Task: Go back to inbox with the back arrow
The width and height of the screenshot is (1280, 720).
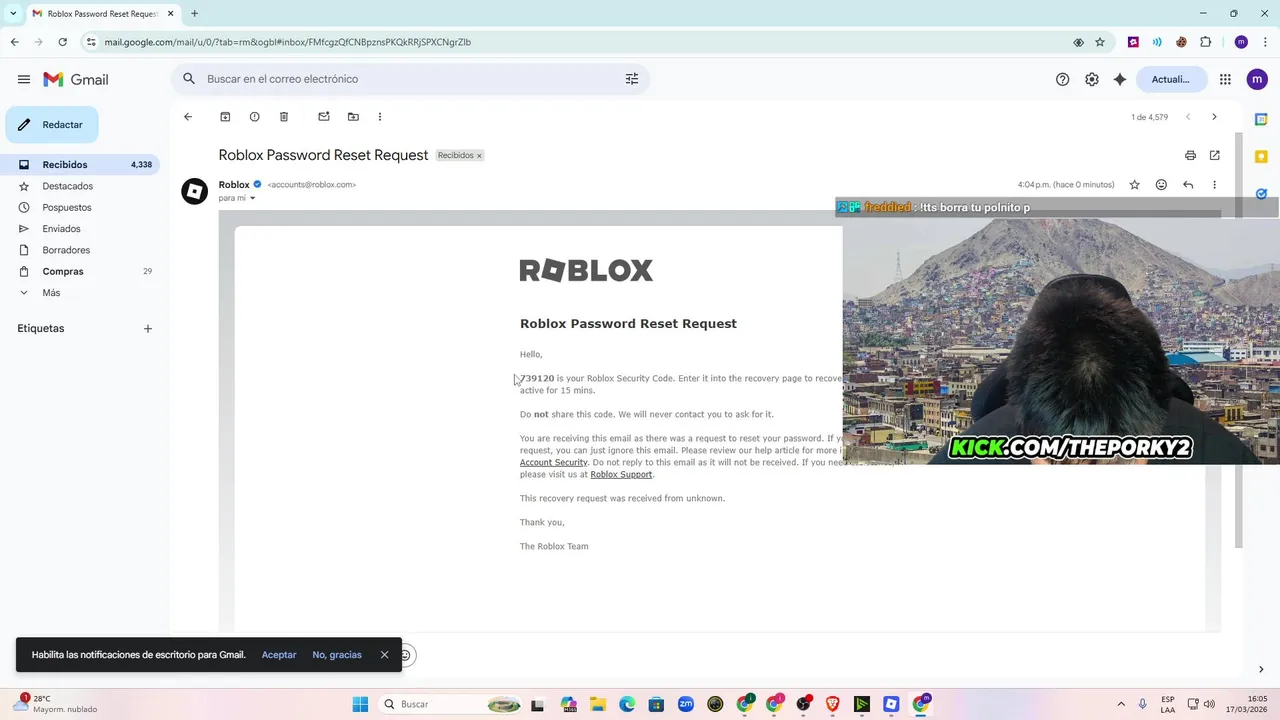Action: pos(188,117)
